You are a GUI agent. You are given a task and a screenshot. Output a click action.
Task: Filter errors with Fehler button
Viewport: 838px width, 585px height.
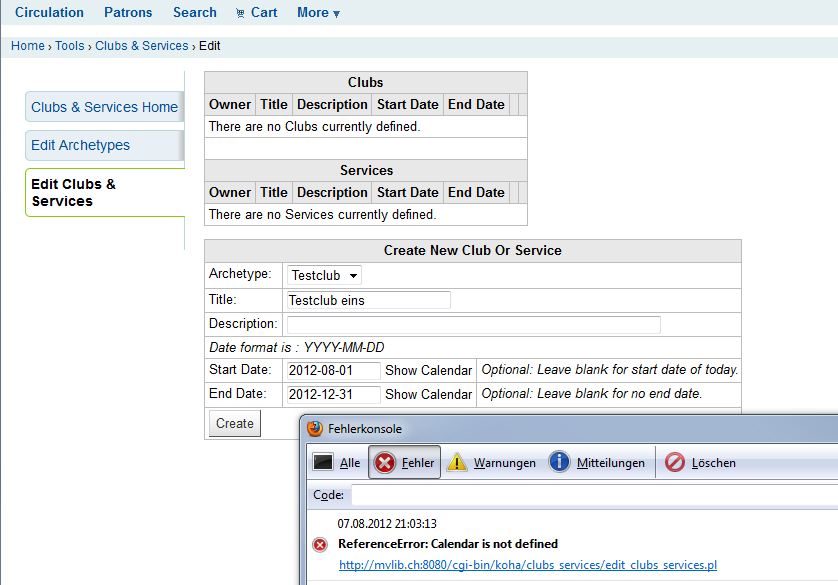click(405, 463)
